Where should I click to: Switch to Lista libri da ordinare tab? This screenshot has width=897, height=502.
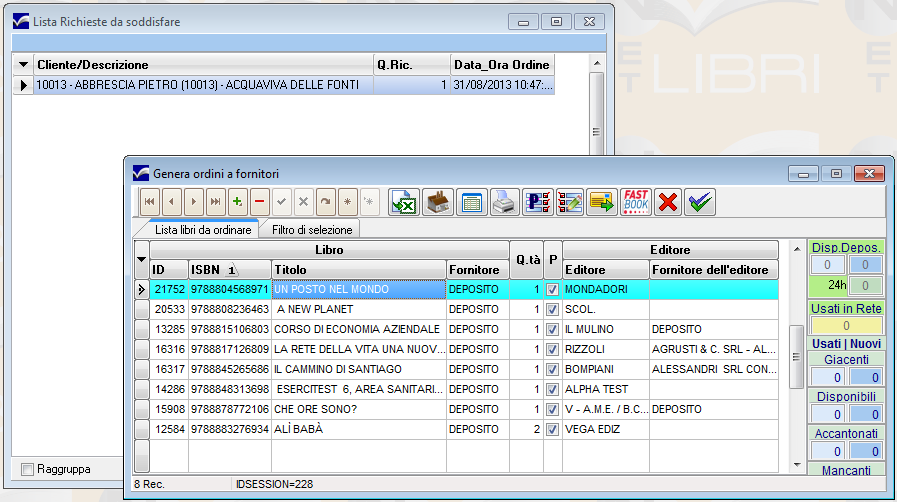coord(203,230)
